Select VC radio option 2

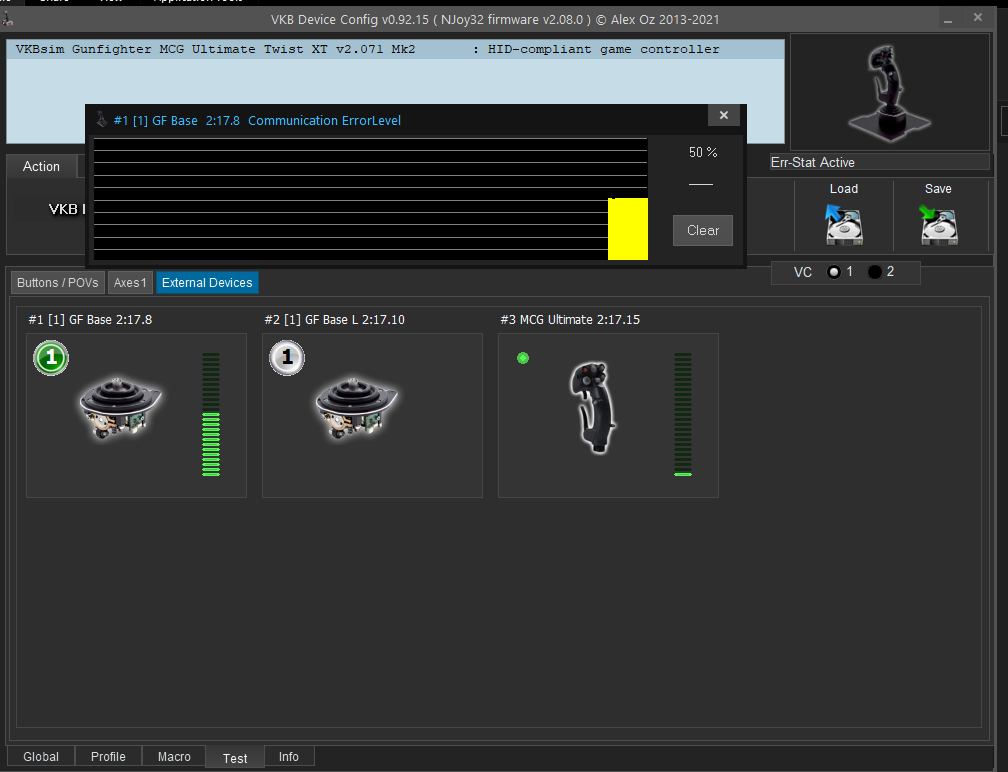tap(874, 272)
